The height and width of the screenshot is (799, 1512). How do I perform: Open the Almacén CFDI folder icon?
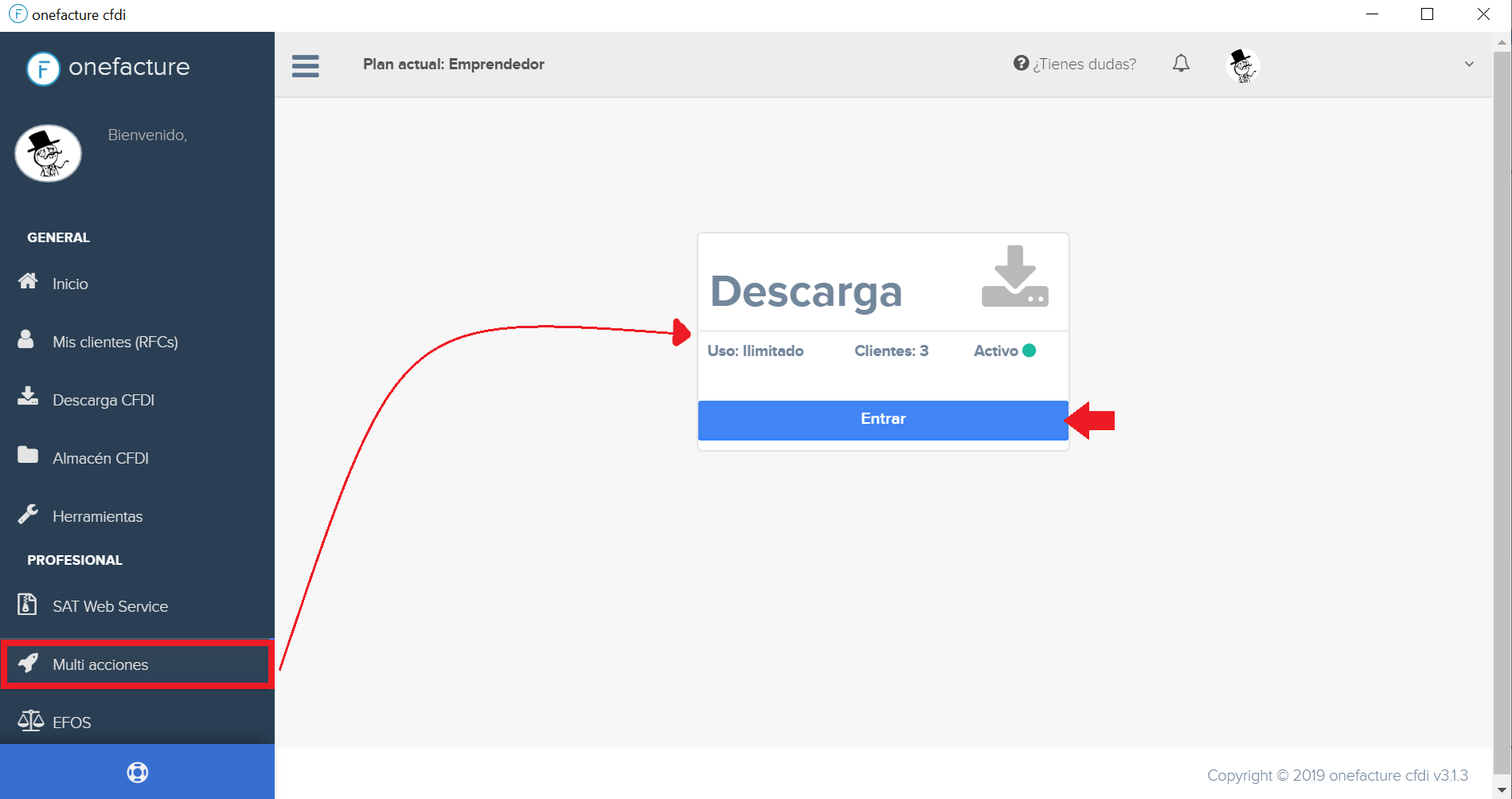[x=28, y=456]
